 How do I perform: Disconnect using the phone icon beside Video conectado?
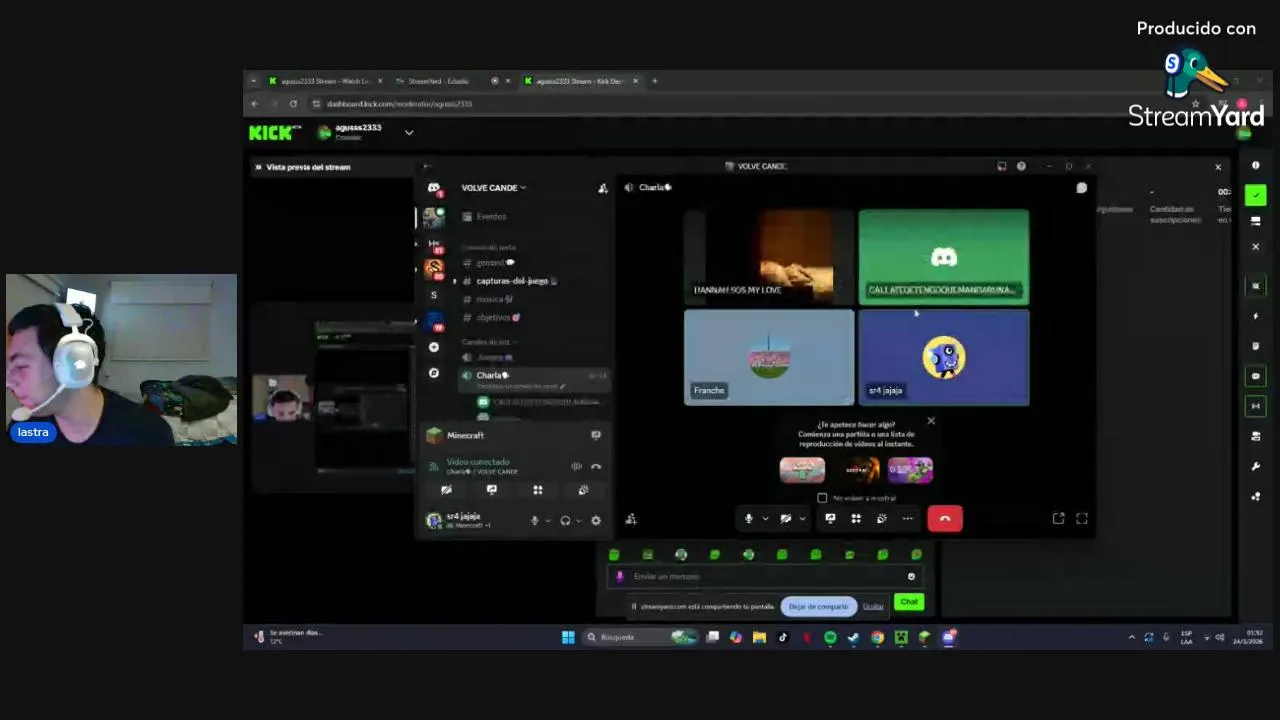click(x=596, y=466)
